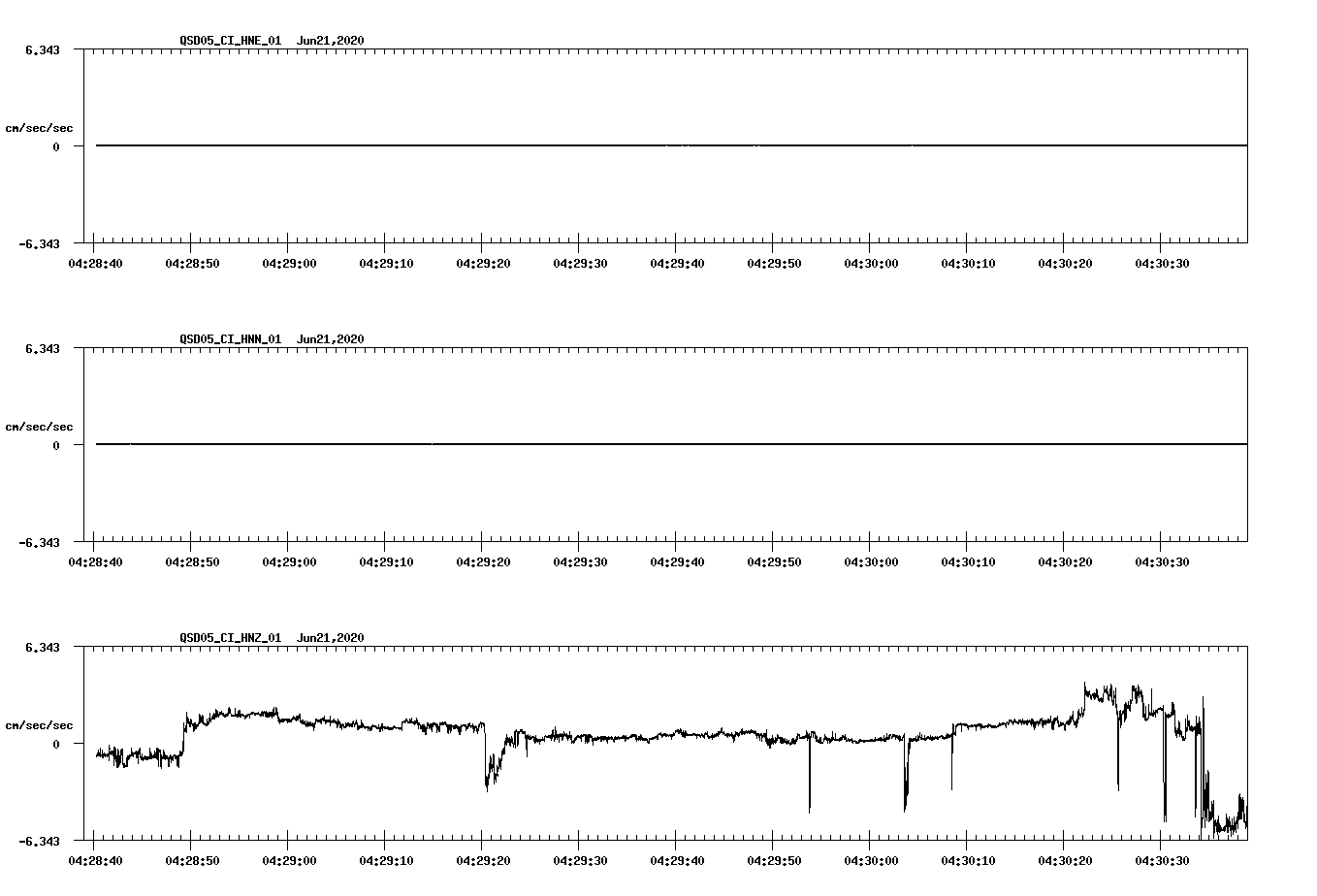Click cm/sec/sec unit label on HNZ plot
Viewport: 1317px width, 896px height.
tap(39, 725)
